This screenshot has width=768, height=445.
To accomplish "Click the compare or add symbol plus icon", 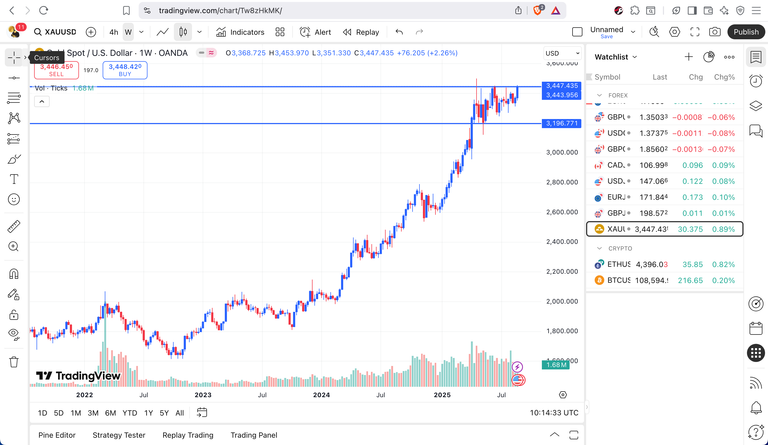I will (x=91, y=32).
